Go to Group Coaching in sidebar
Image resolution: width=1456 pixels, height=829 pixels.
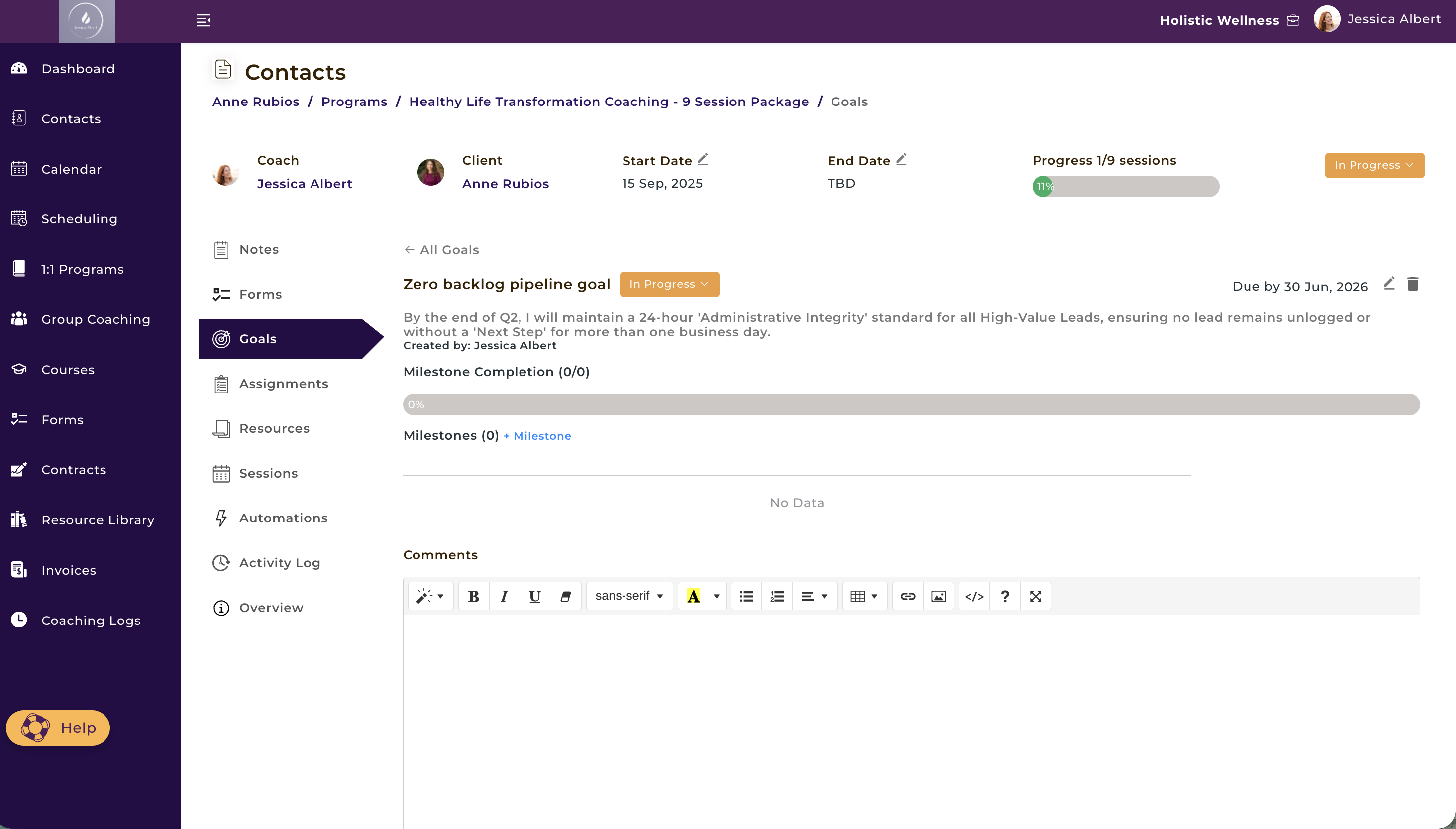[x=96, y=319]
